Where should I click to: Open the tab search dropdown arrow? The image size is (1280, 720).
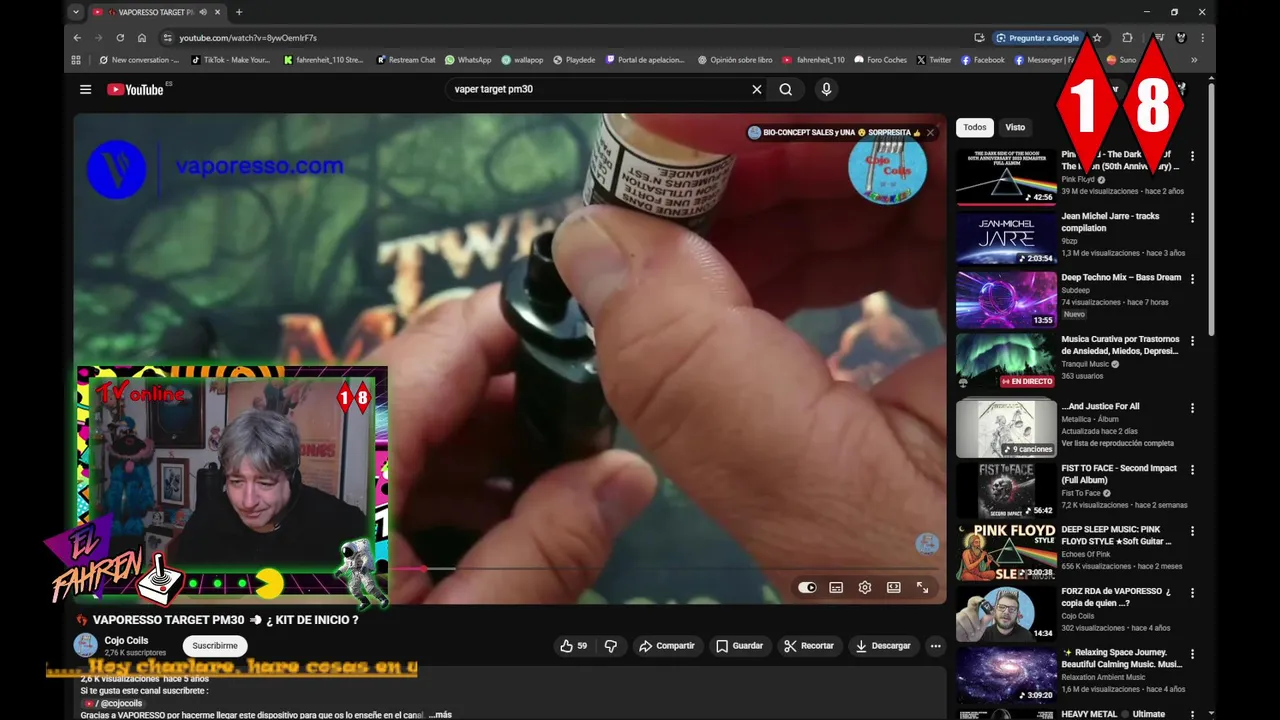click(x=76, y=12)
